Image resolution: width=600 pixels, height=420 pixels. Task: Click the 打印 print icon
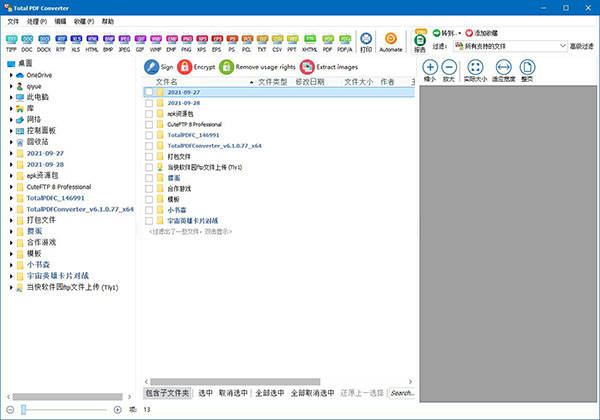(366, 42)
